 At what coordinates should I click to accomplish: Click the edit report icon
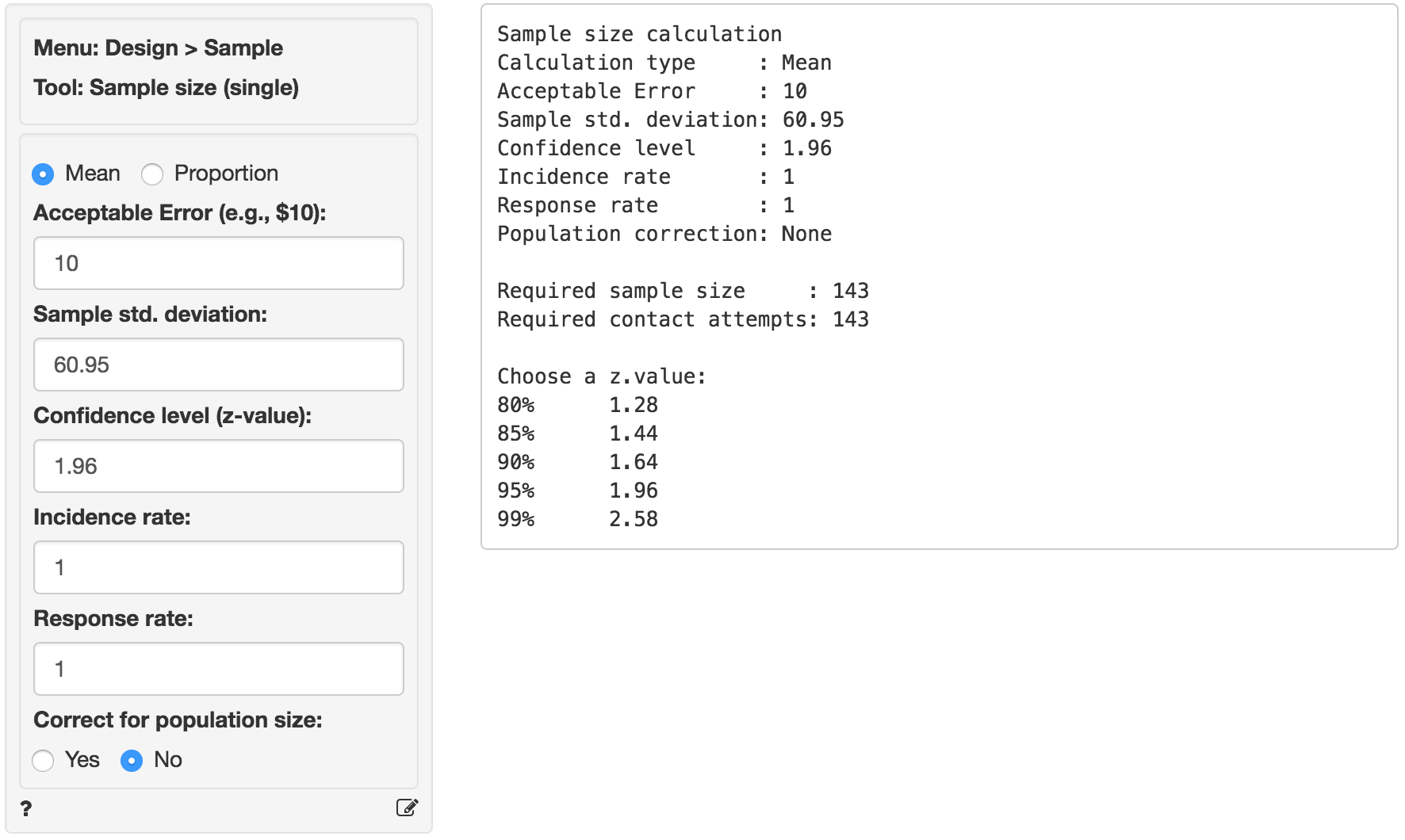coord(407,808)
